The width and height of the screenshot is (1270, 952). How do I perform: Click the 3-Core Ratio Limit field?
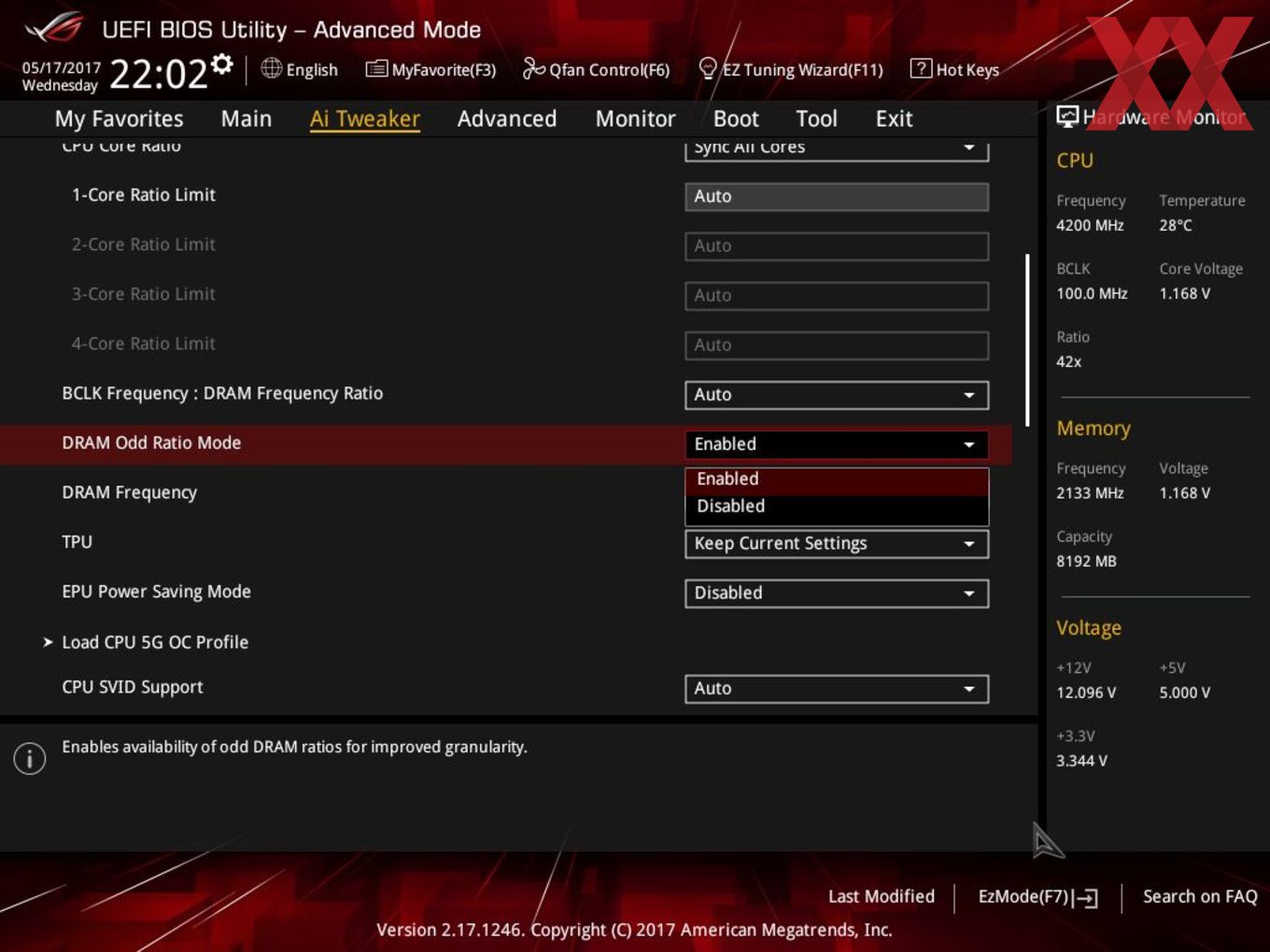pos(837,295)
